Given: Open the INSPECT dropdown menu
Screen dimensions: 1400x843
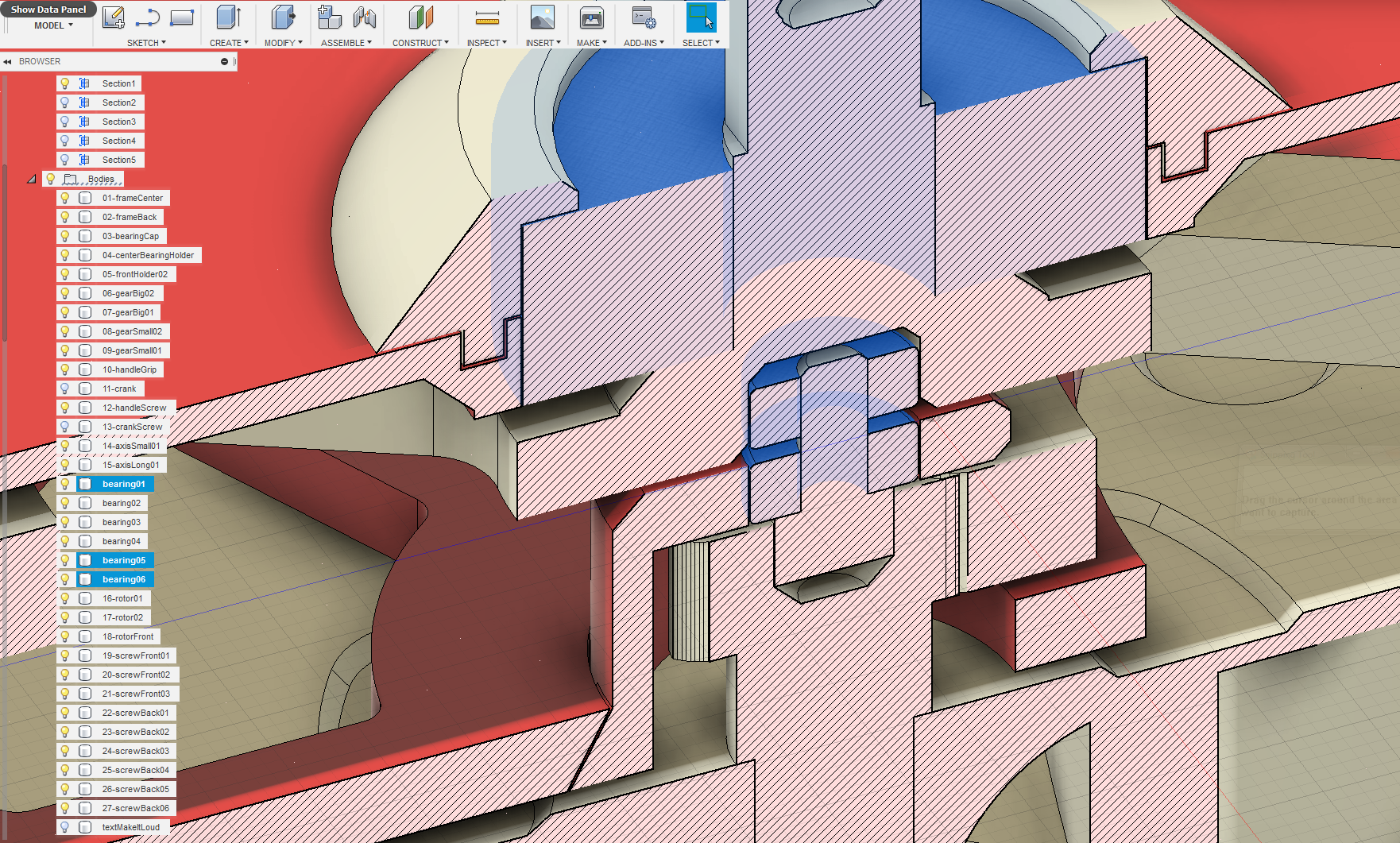Looking at the screenshot, I should (486, 43).
